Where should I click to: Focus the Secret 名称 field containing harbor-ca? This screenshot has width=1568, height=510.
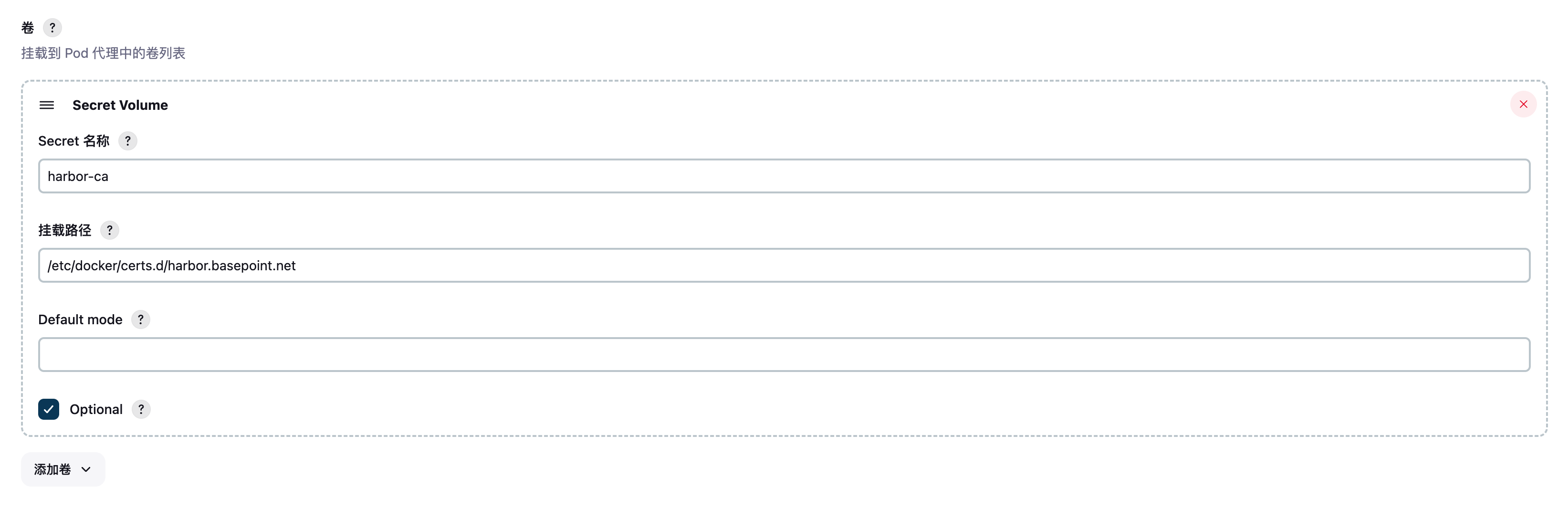tap(784, 176)
